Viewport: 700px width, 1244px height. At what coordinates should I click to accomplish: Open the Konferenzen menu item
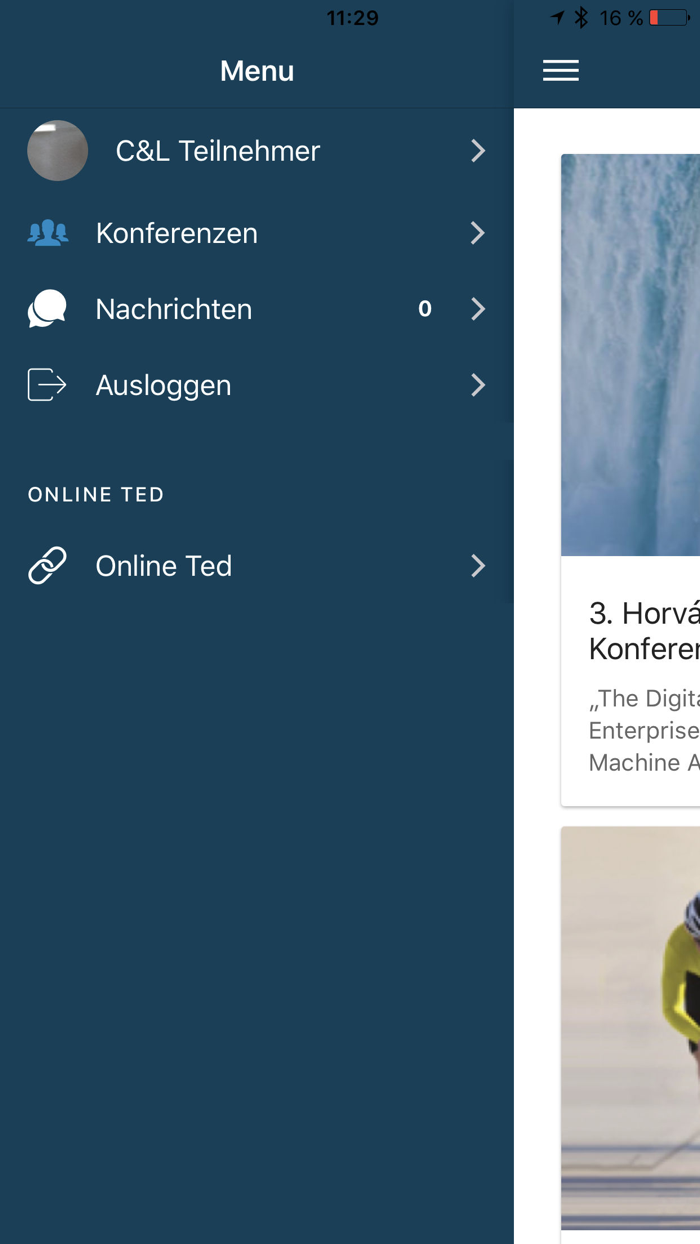click(x=177, y=233)
